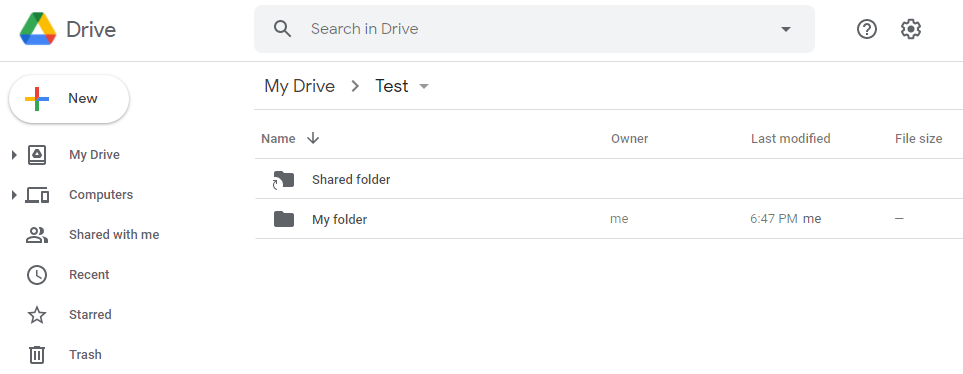Open Settings gear icon

pos(911,29)
